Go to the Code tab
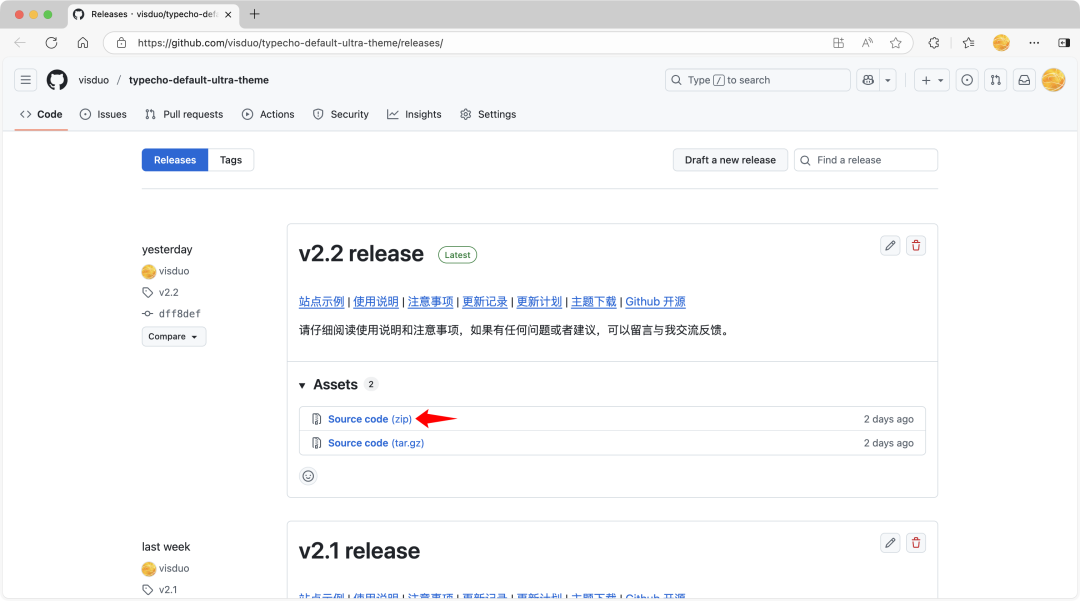The width and height of the screenshot is (1080, 601). coord(41,114)
